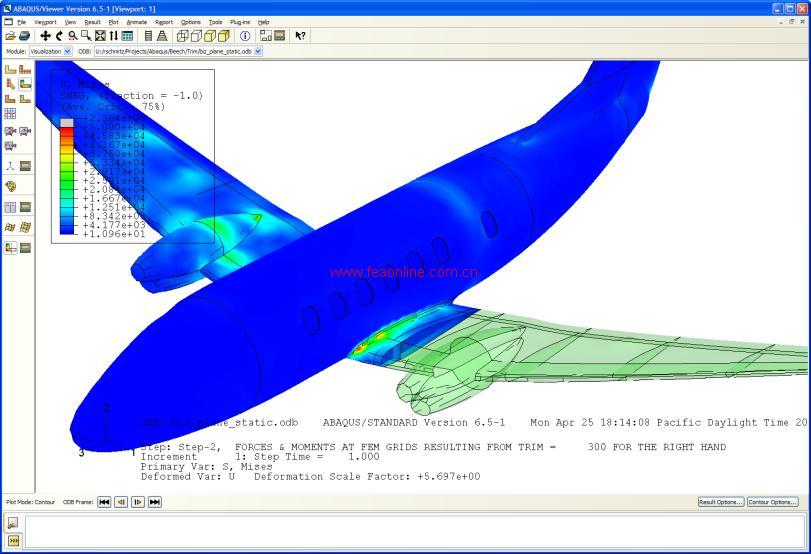Click the Contour Options button
Screen dimensions: 811x554
coord(772,502)
